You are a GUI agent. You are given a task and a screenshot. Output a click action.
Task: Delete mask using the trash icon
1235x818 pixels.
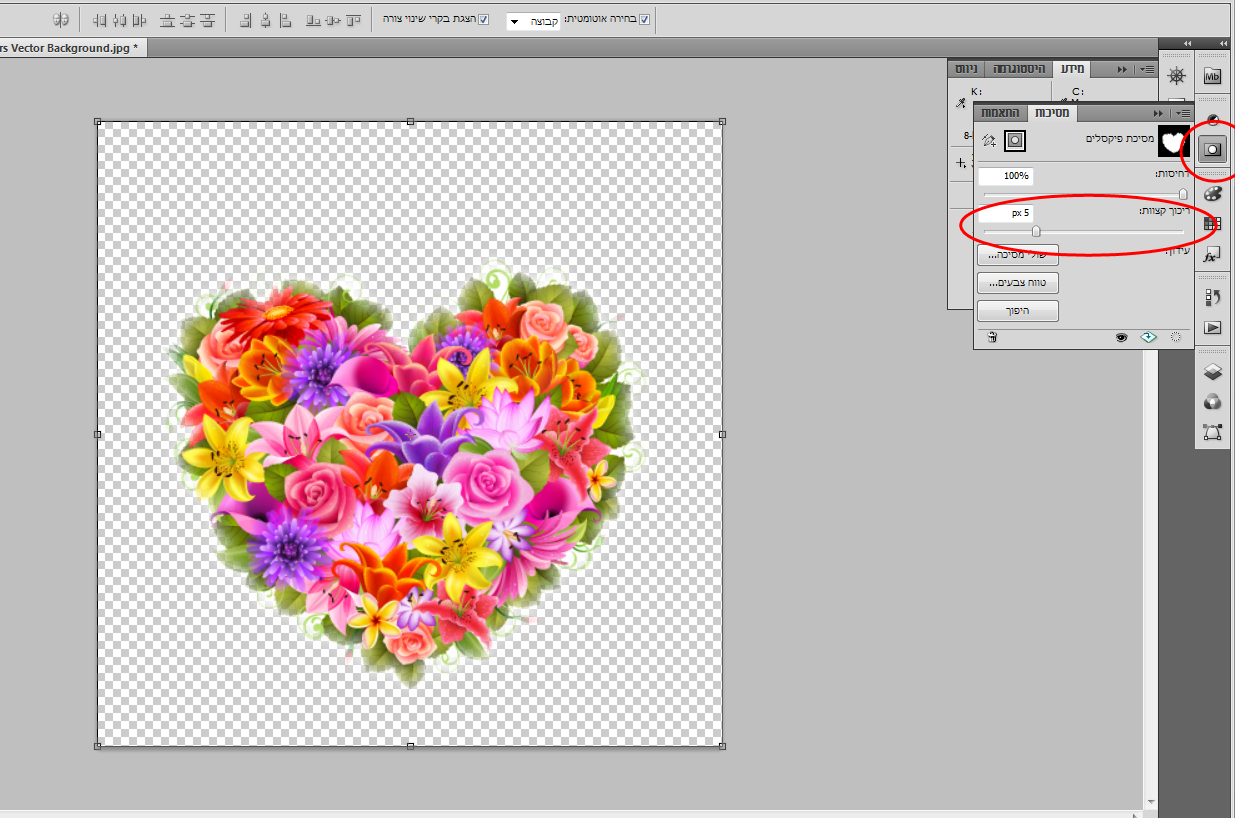tap(992, 338)
